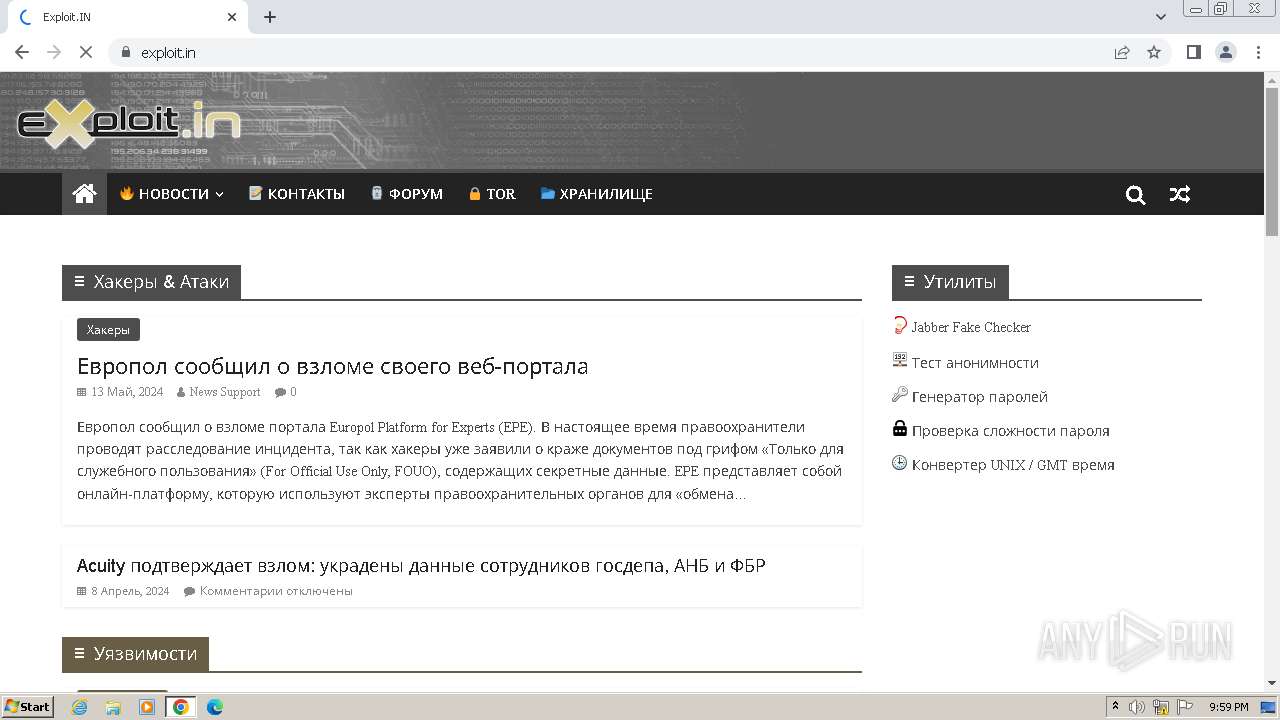
Task: Open the ХРАНИЛИЩЕ menu item
Action: click(597, 194)
